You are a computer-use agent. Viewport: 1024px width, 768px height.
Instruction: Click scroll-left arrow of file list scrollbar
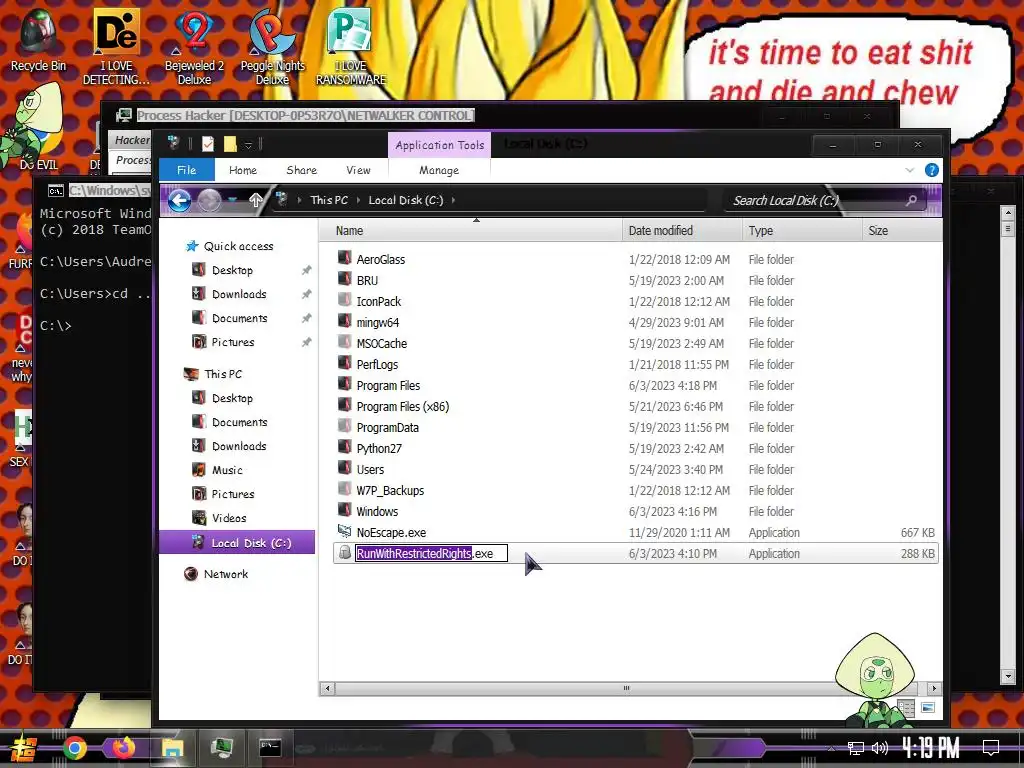point(327,688)
